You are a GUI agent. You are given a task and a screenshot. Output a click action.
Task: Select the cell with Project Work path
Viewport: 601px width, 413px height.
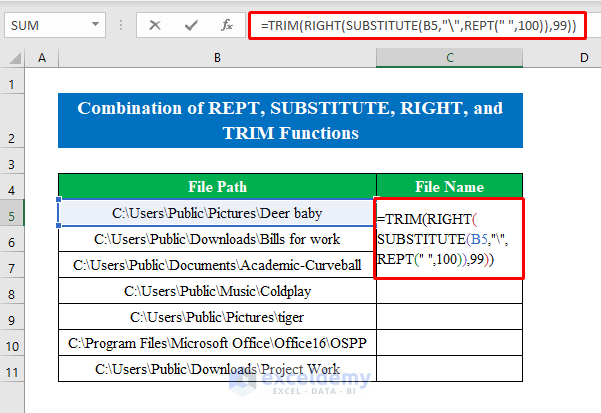(217, 369)
